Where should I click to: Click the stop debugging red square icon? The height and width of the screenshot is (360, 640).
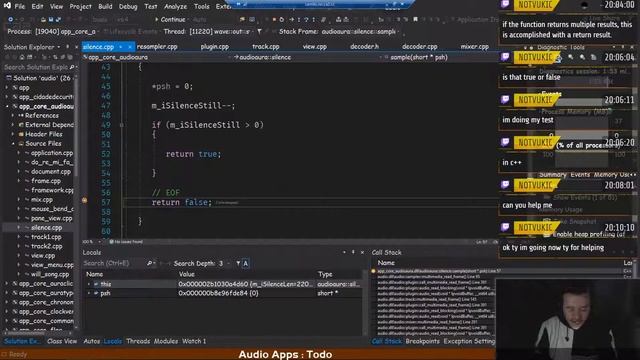(274, 19)
